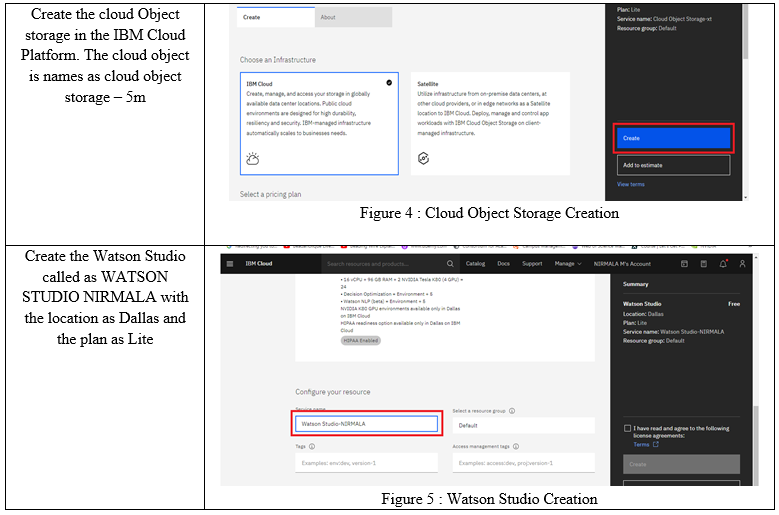Click the blue Create button for Cloud Object Storage
The height and width of the screenshot is (515, 779).
click(673, 138)
